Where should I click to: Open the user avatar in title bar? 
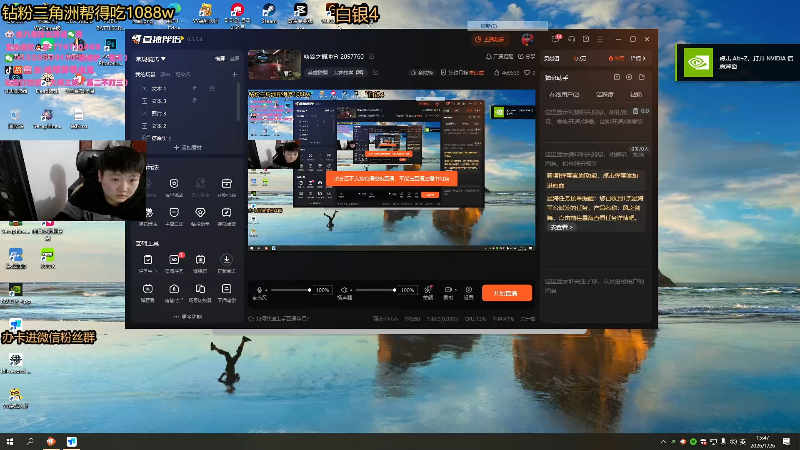pos(527,39)
